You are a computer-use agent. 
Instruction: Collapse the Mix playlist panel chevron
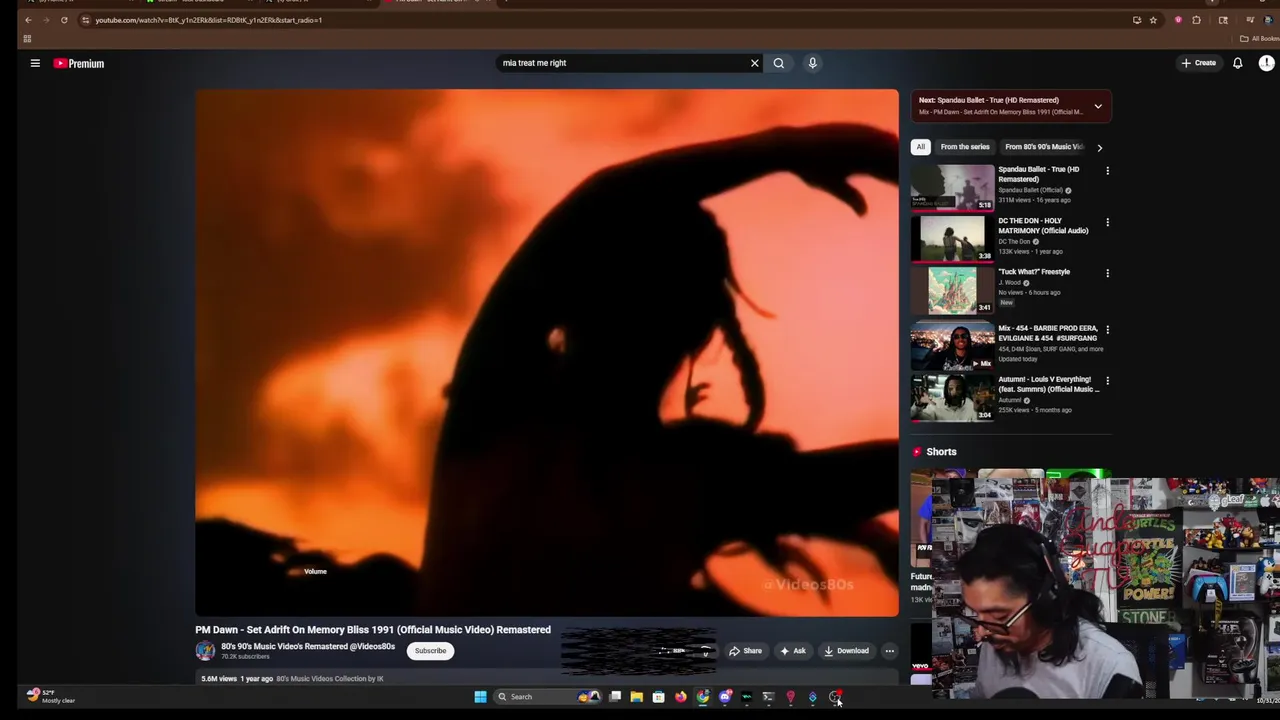(1098, 106)
